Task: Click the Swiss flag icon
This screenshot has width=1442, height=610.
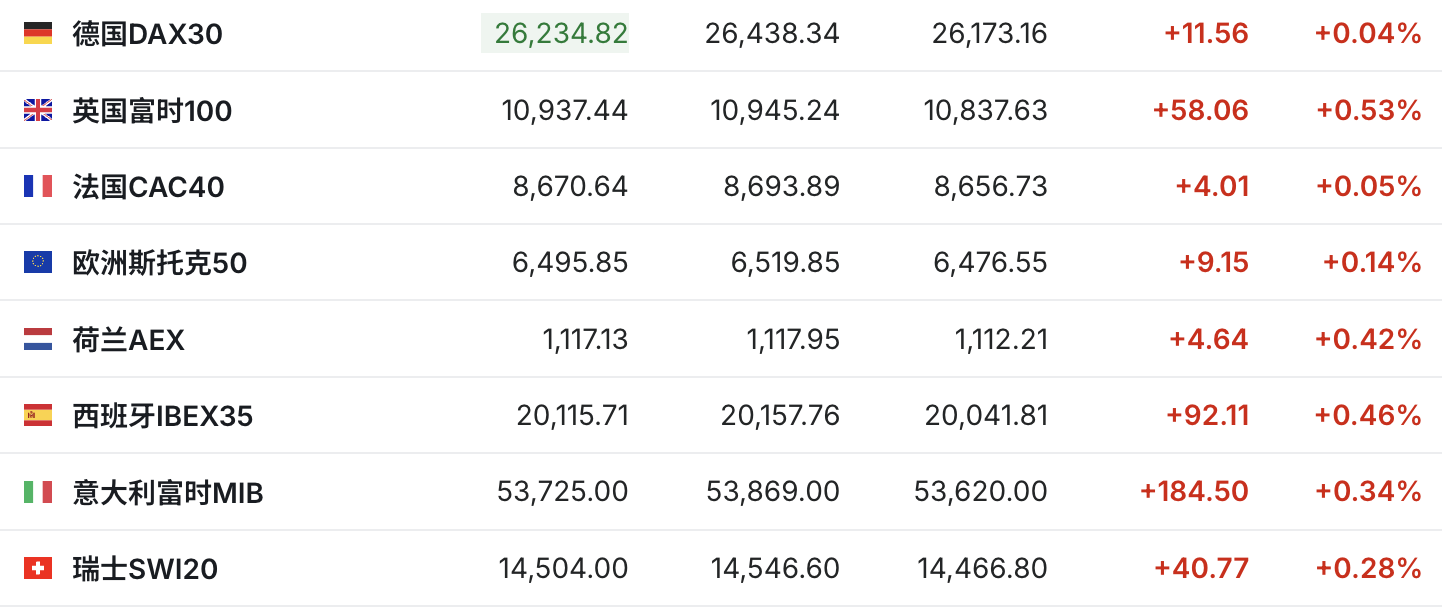Action: [38, 569]
